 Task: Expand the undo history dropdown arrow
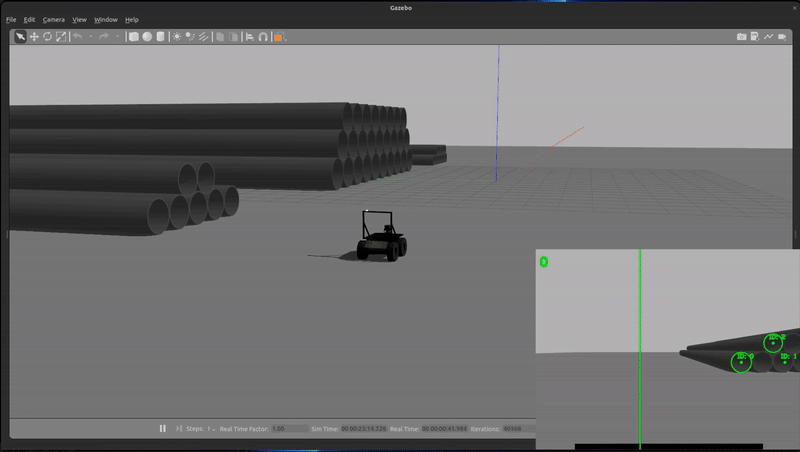click(90, 37)
